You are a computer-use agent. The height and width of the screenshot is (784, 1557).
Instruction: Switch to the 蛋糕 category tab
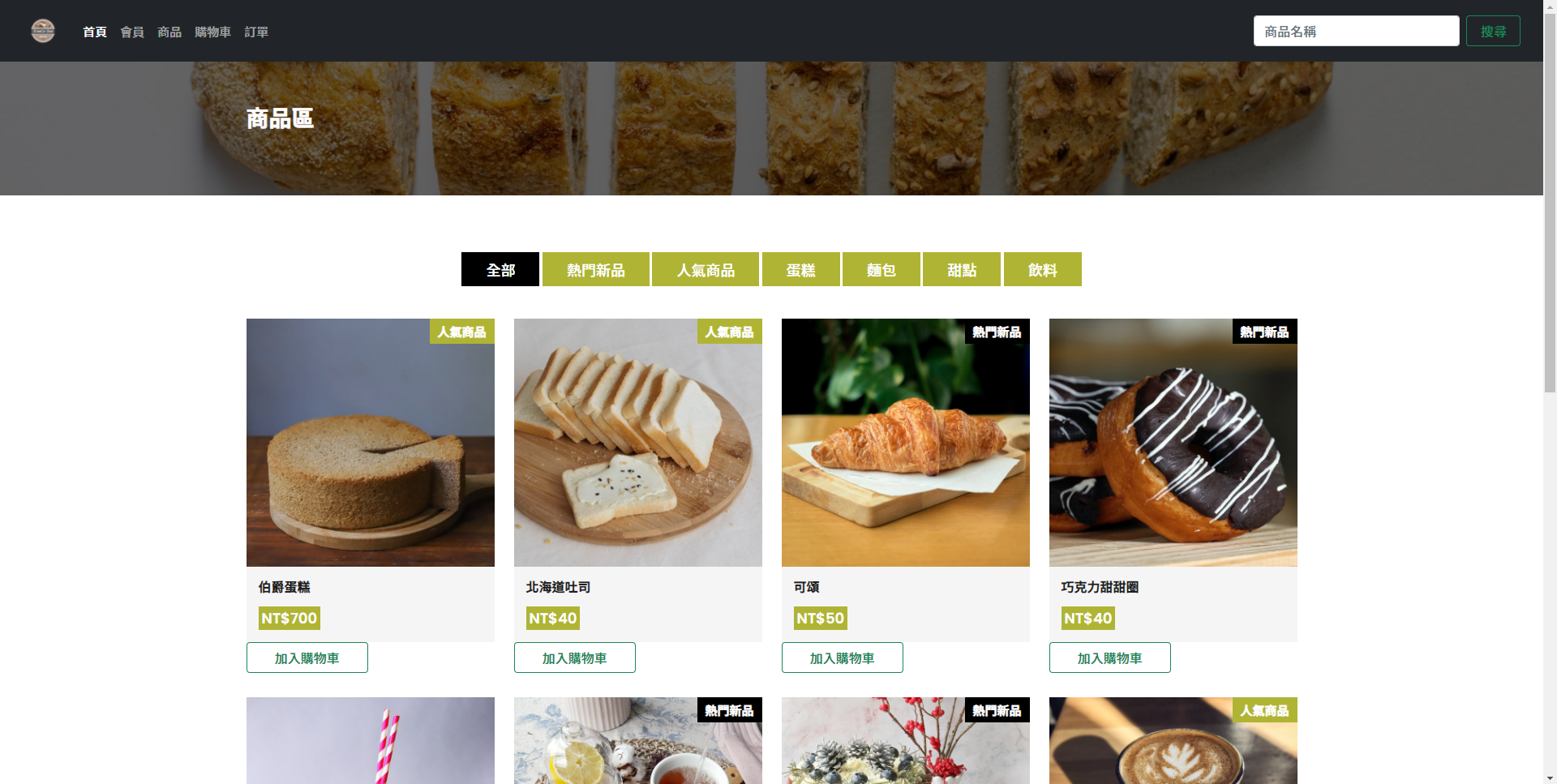click(801, 269)
